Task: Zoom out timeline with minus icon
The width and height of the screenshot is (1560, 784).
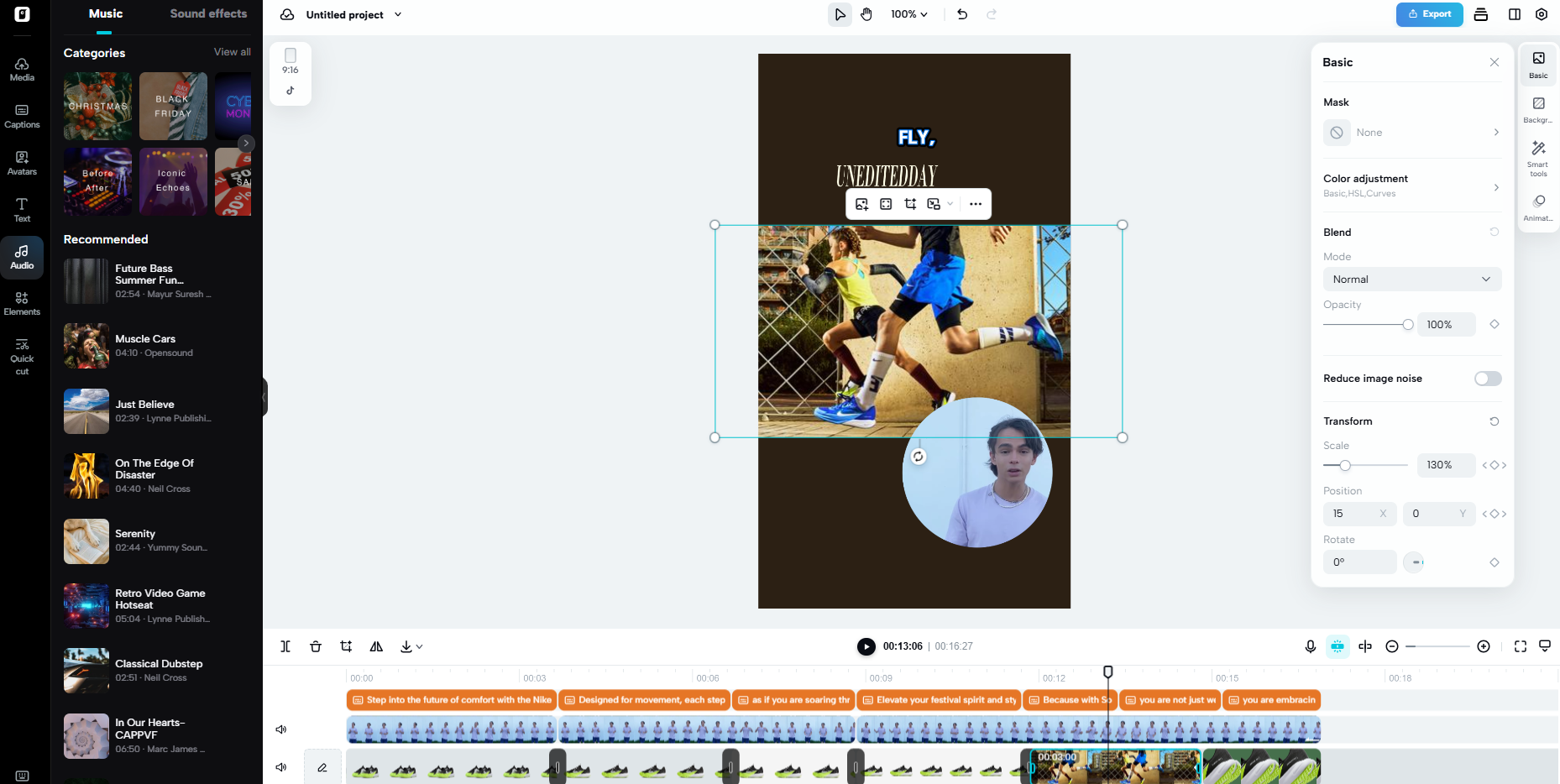Action: tap(1392, 646)
